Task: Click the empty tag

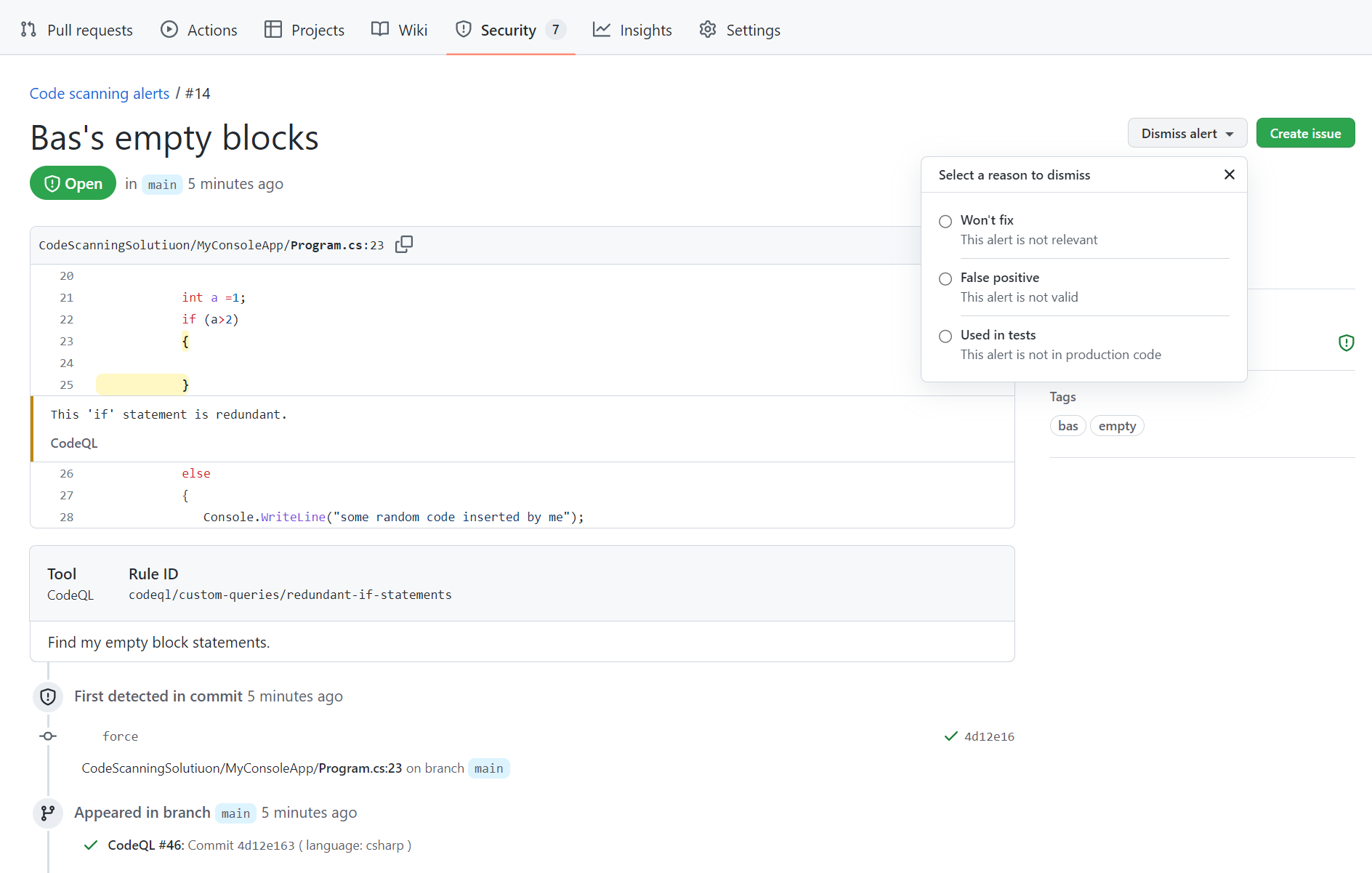Action: pos(1117,425)
